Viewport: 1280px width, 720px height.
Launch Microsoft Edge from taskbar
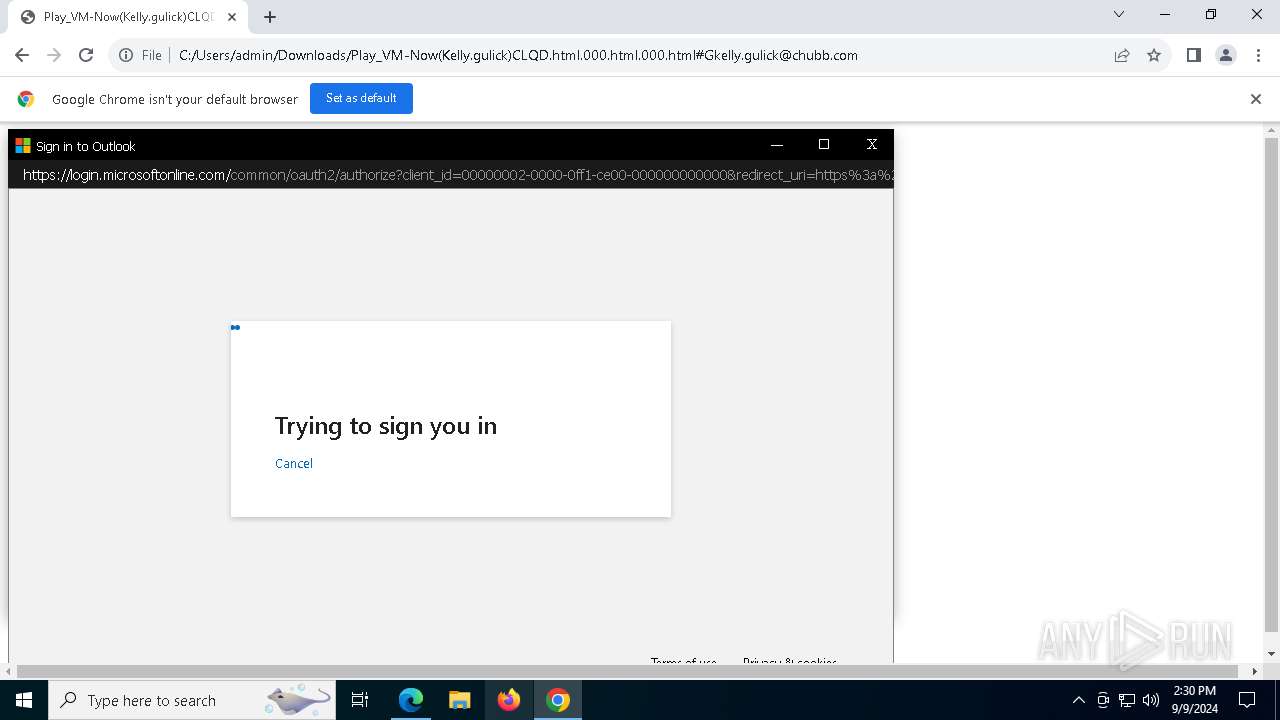pos(411,700)
